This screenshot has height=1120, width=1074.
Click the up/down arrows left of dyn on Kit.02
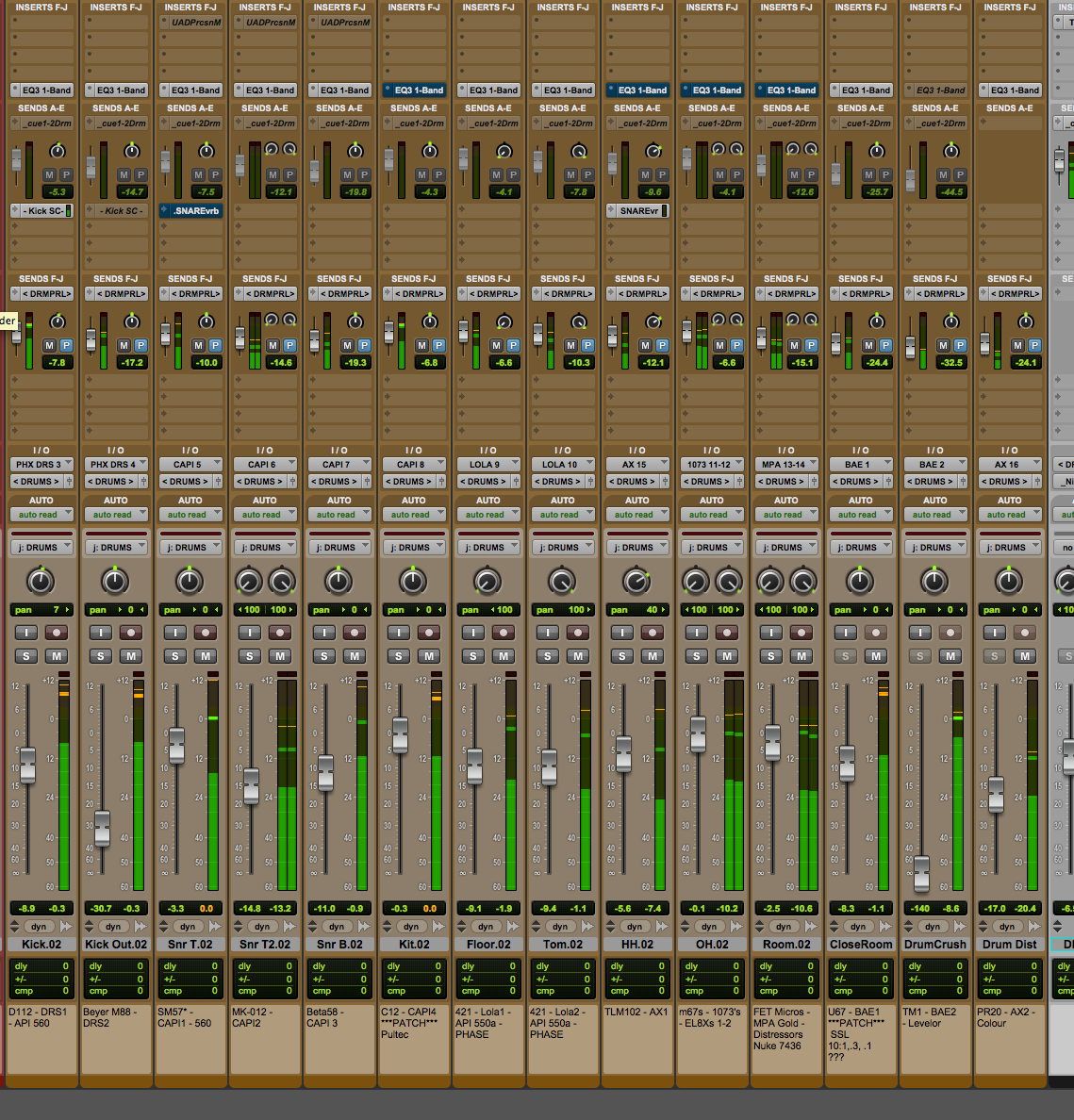387,927
